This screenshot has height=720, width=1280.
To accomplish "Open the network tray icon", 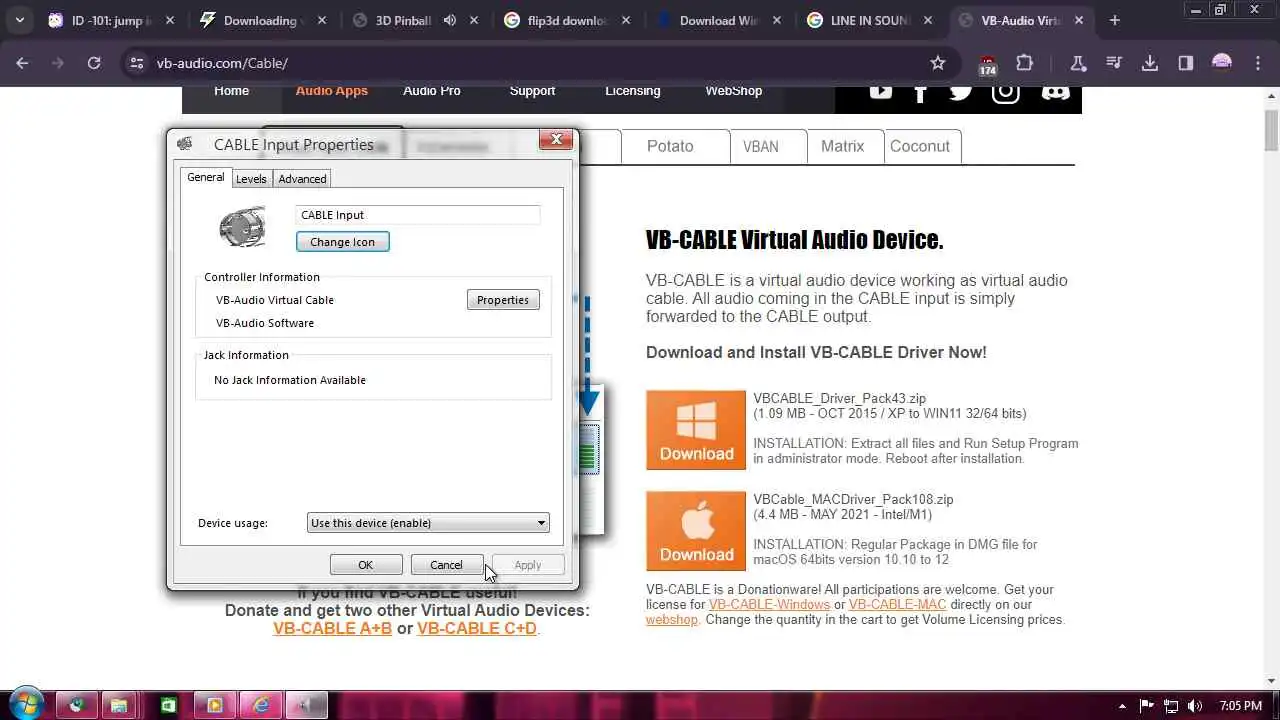I will (x=1170, y=706).
